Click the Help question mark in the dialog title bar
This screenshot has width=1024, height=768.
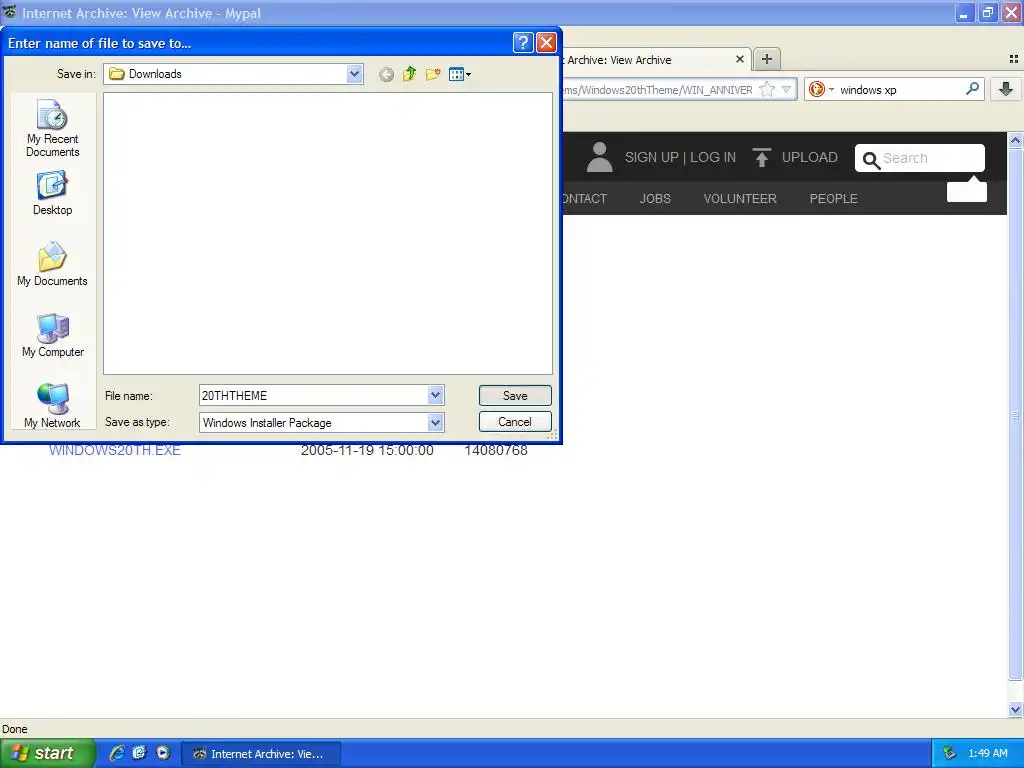tap(522, 43)
